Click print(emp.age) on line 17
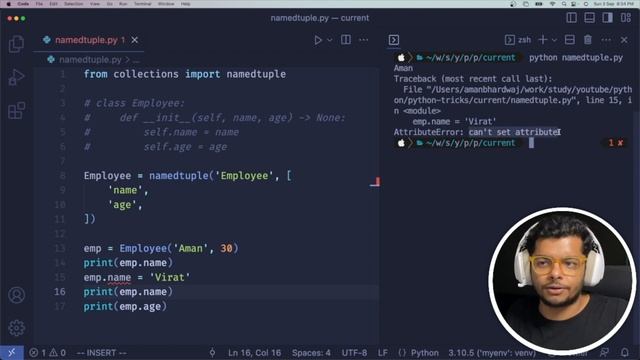Image resolution: width=640 pixels, height=360 pixels. (125, 306)
